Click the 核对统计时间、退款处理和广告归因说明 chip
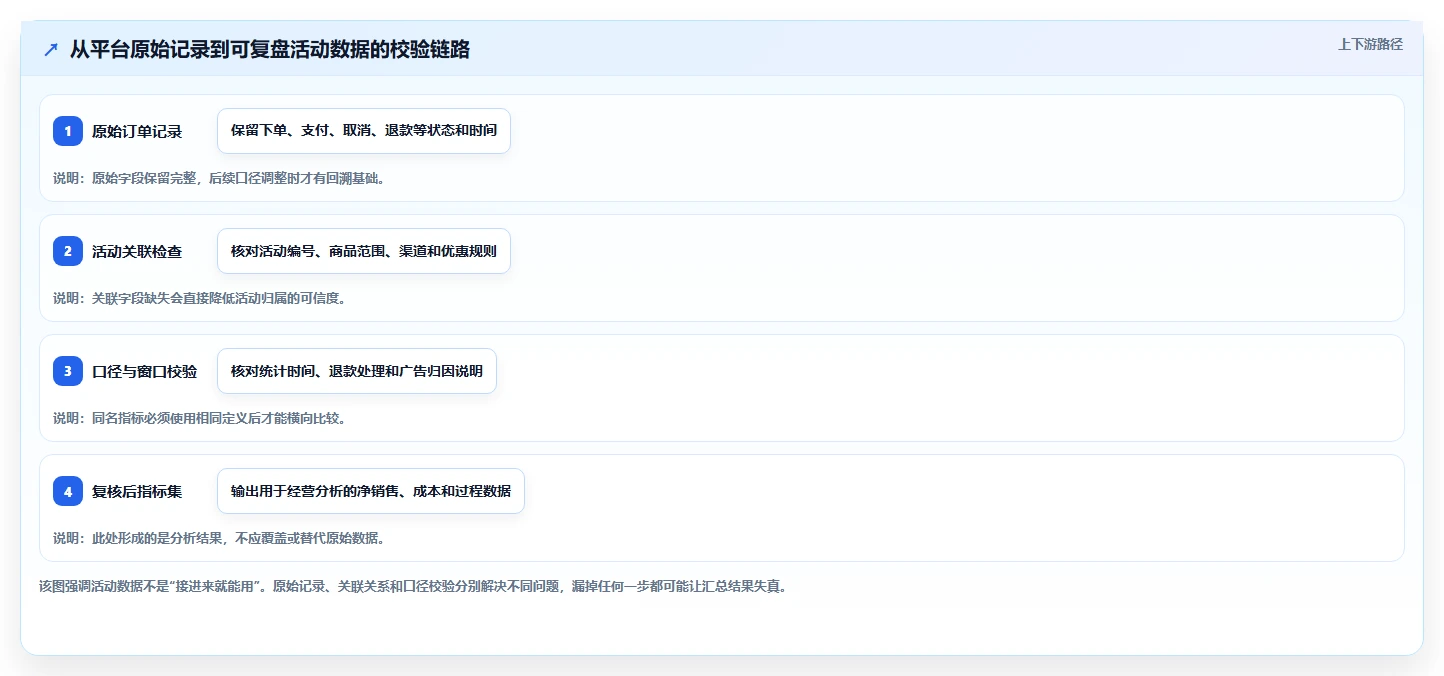1444x676 pixels. pyautogui.click(x=357, y=371)
